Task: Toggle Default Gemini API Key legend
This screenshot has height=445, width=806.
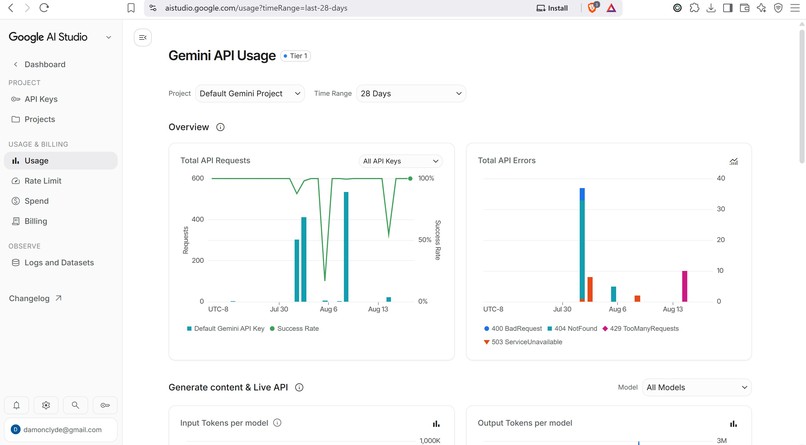Action: coord(225,328)
